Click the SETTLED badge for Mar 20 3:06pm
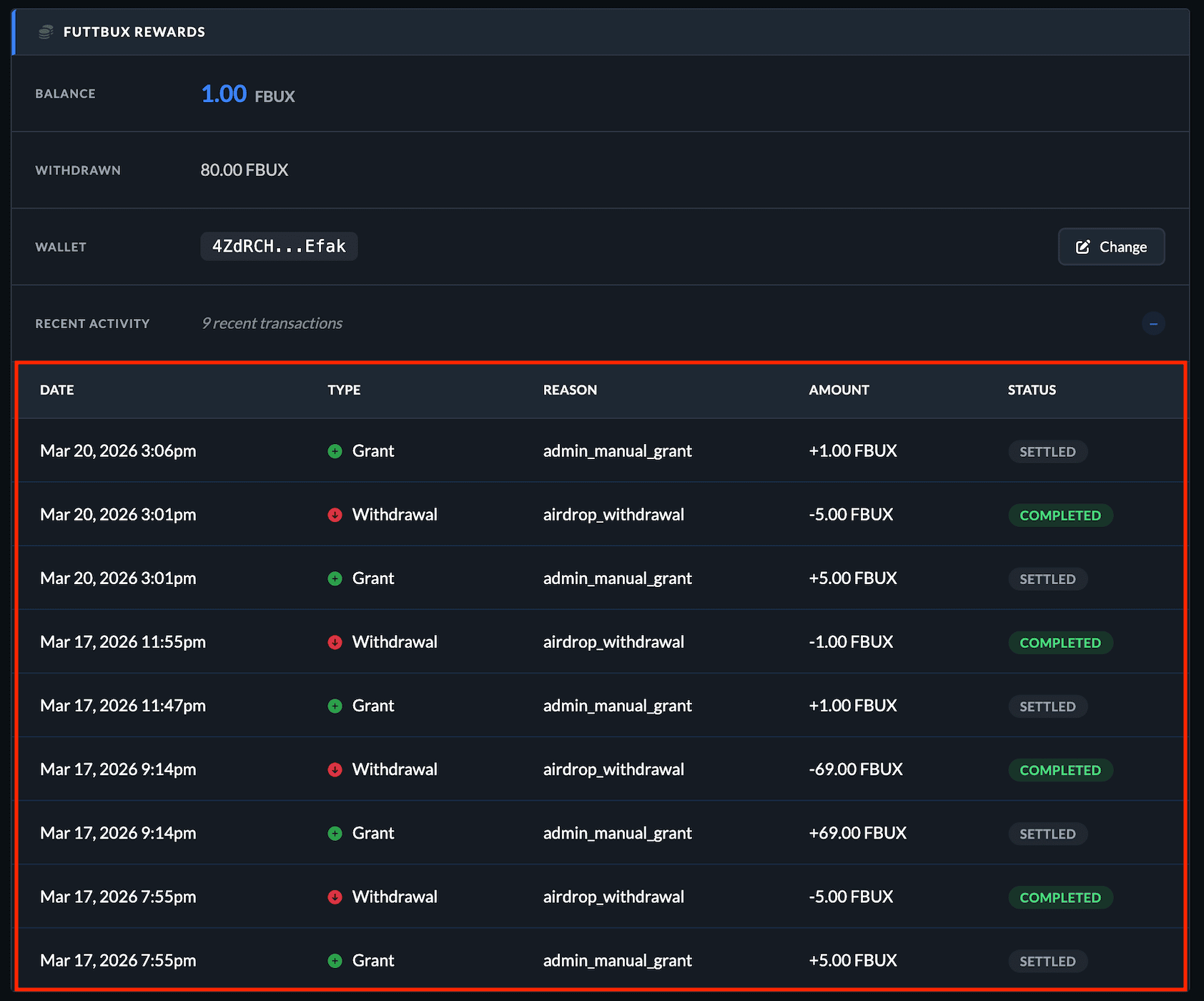 pyautogui.click(x=1047, y=452)
